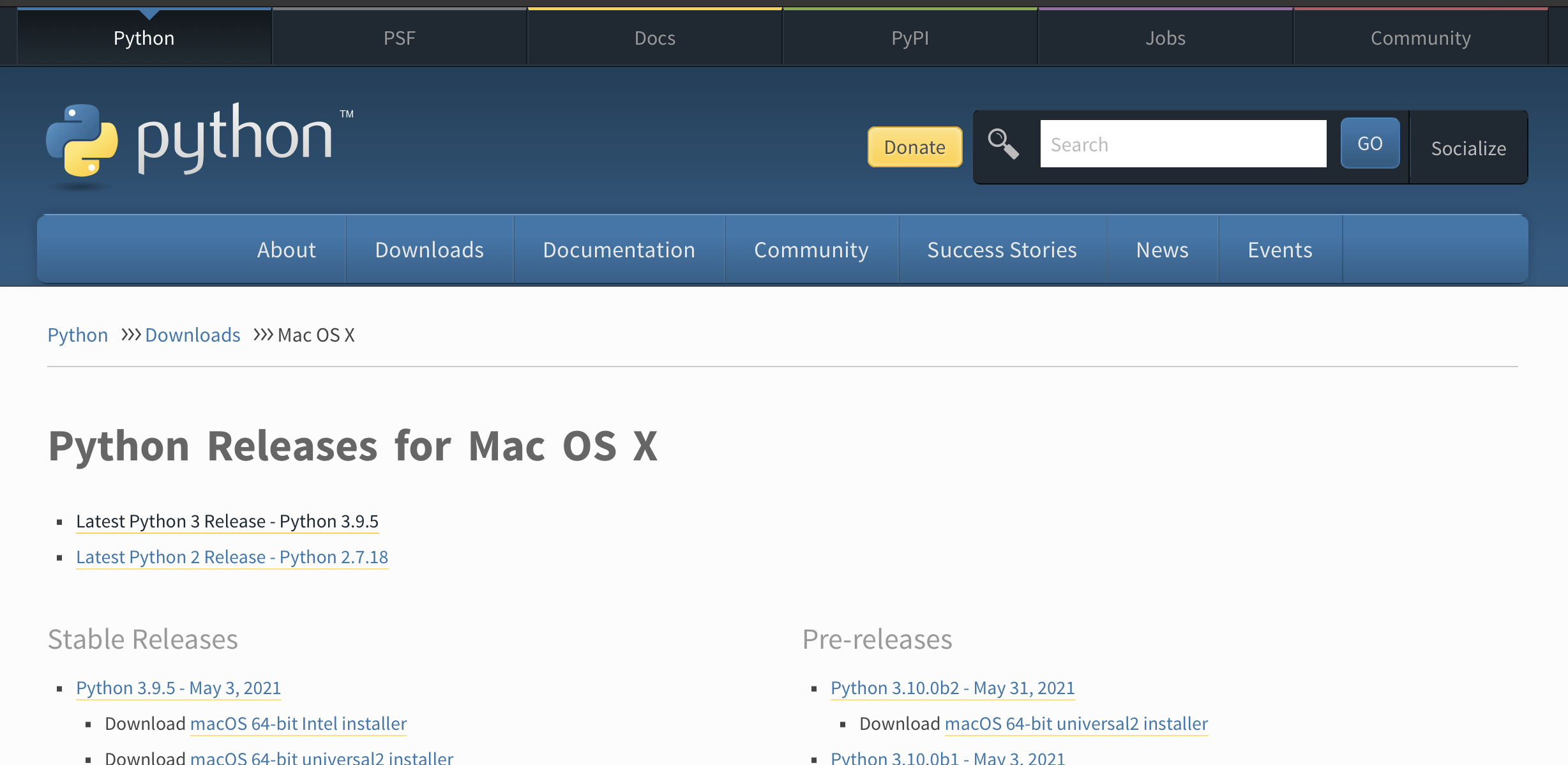Switch to the PSF top tab
This screenshot has width=1568, height=765.
click(x=400, y=38)
